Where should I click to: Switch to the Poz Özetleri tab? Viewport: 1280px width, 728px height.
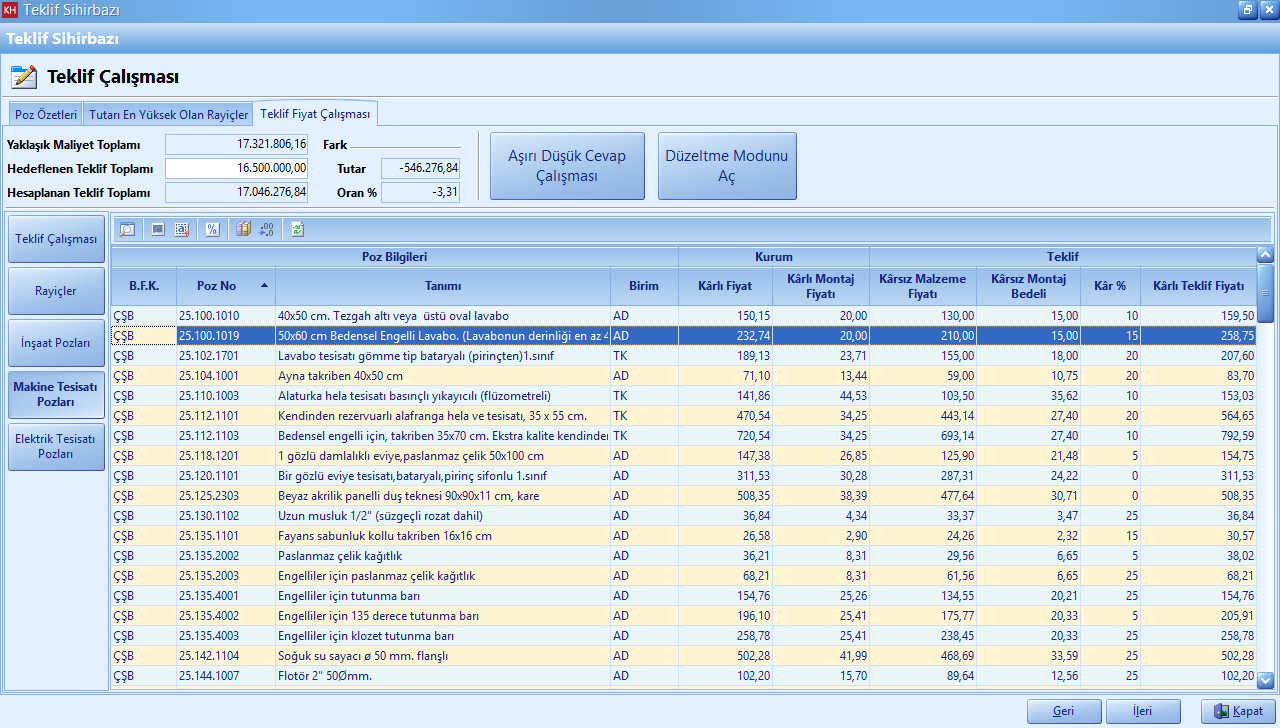[x=46, y=115]
